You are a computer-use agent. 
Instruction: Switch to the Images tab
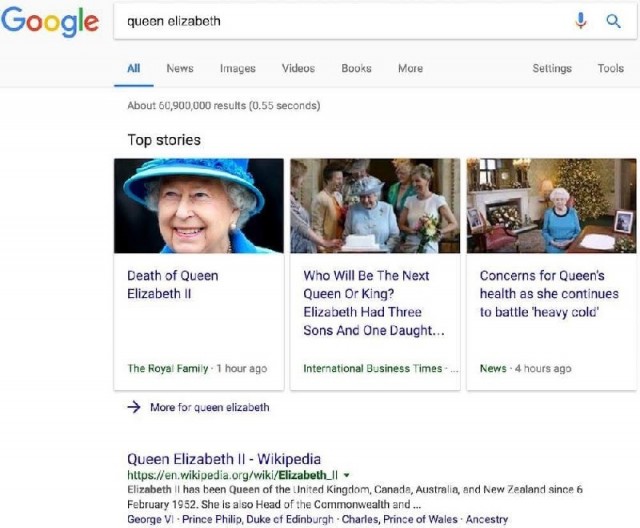coord(238,68)
